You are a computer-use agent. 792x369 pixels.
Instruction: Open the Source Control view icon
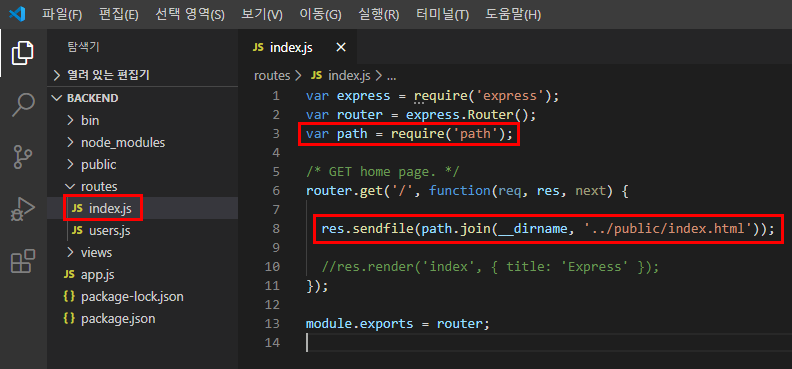(23, 156)
